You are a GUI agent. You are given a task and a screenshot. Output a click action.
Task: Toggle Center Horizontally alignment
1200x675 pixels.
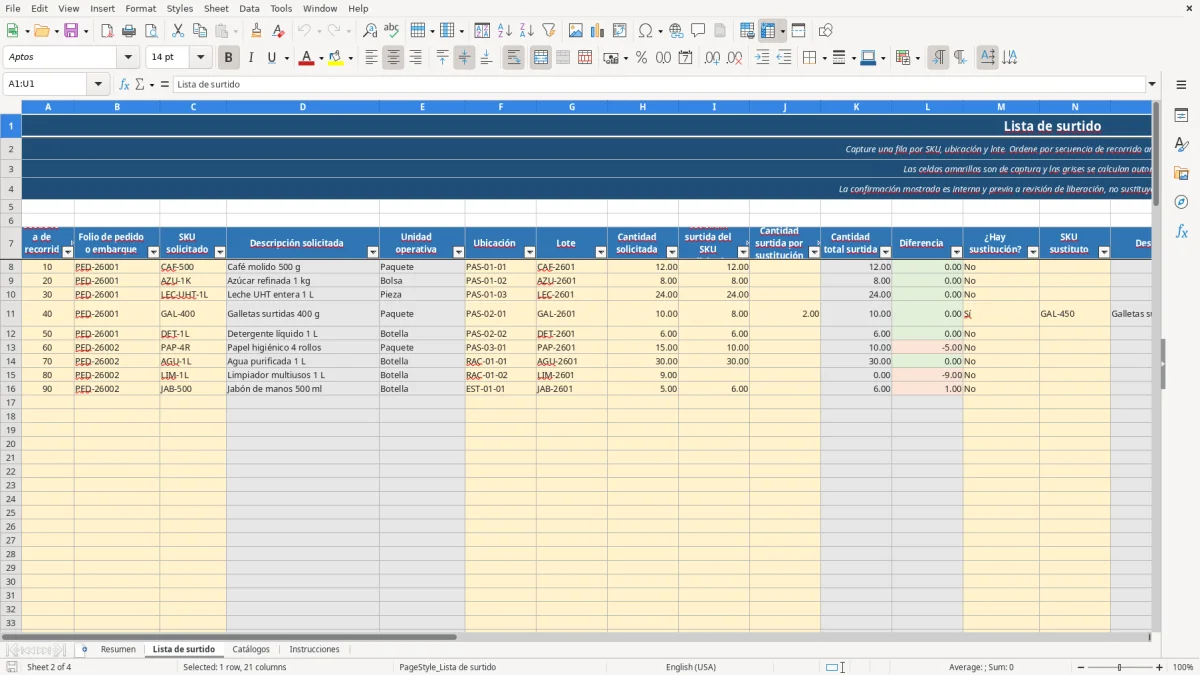pyautogui.click(x=393, y=58)
